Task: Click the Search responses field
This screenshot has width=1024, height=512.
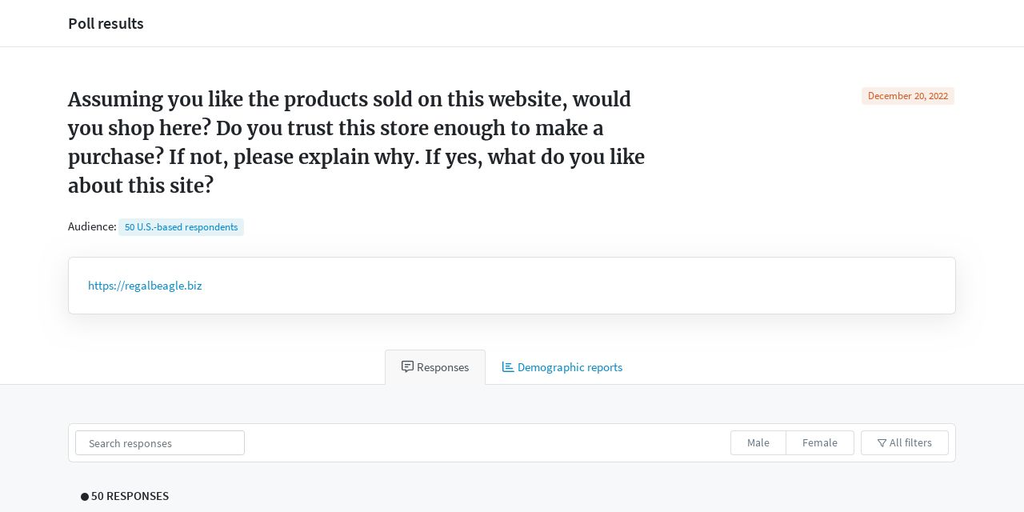Action: point(160,443)
